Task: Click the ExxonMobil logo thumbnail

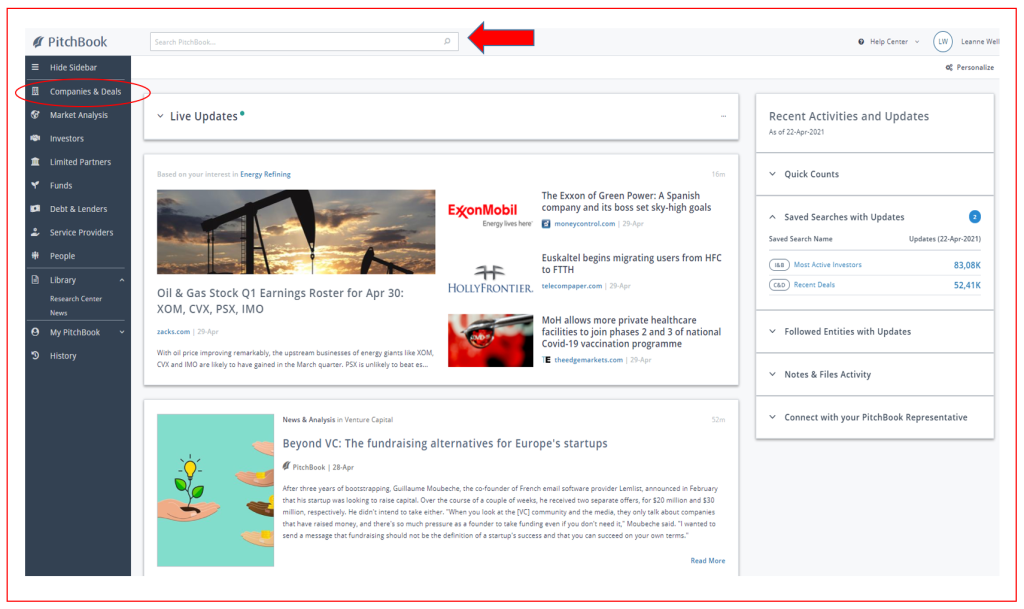Action: [x=490, y=214]
